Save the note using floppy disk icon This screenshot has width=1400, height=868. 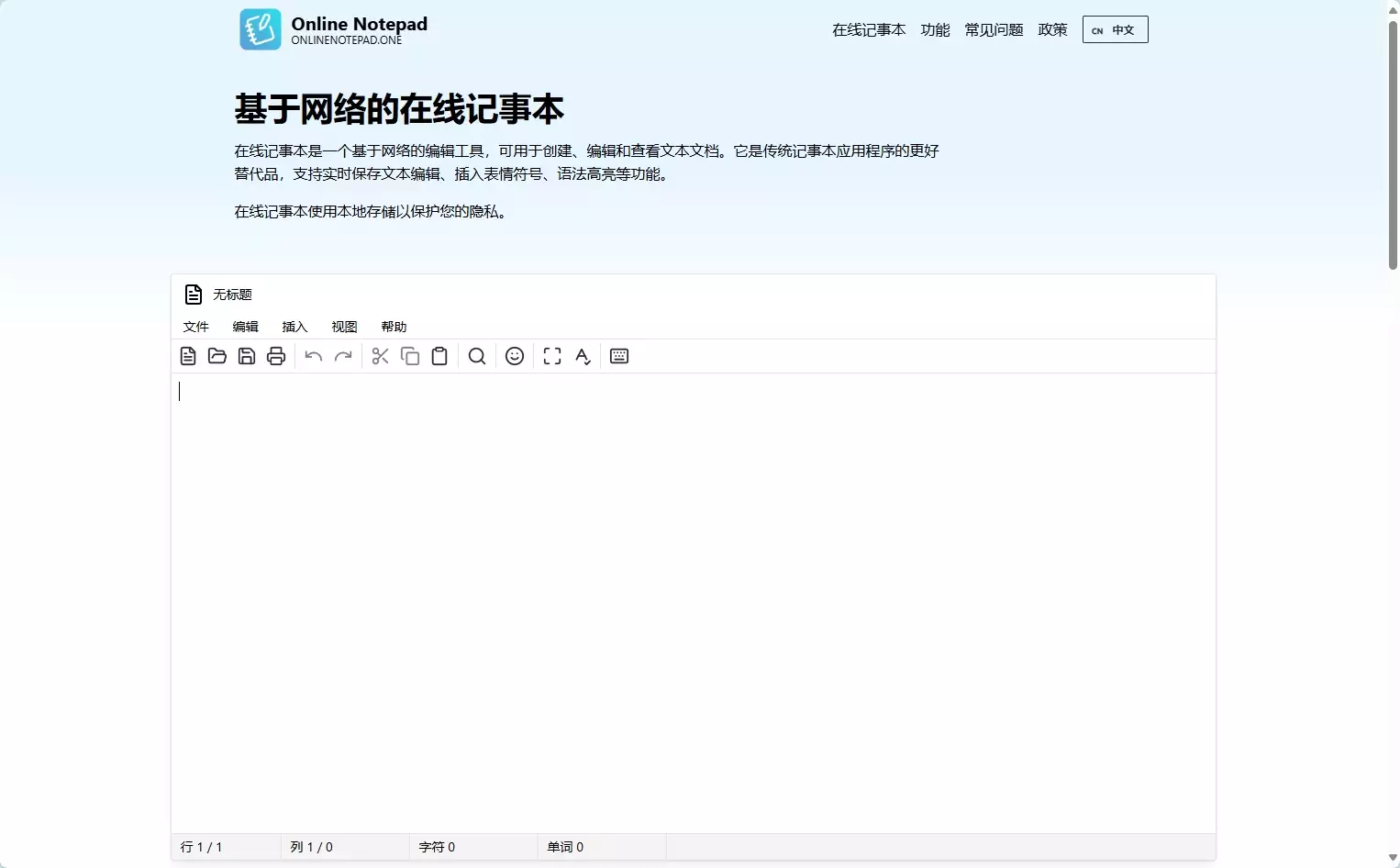click(x=247, y=356)
